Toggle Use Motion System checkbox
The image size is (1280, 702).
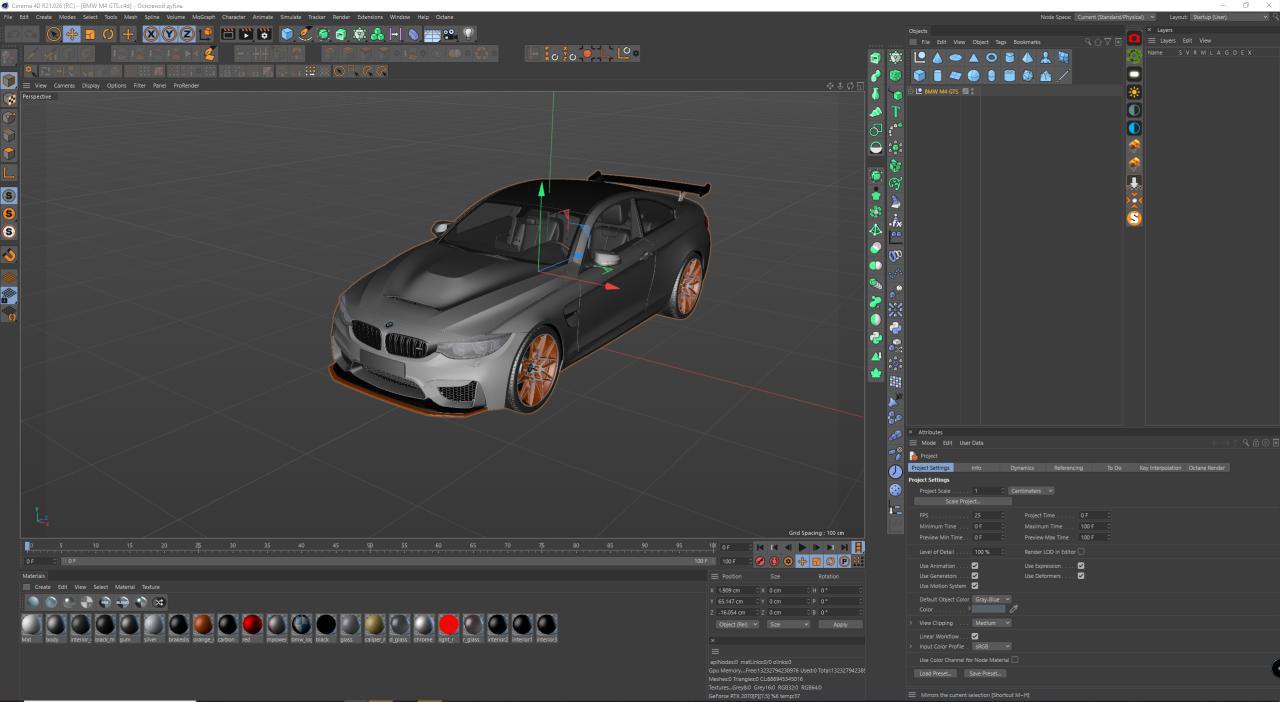pyautogui.click(x=975, y=586)
